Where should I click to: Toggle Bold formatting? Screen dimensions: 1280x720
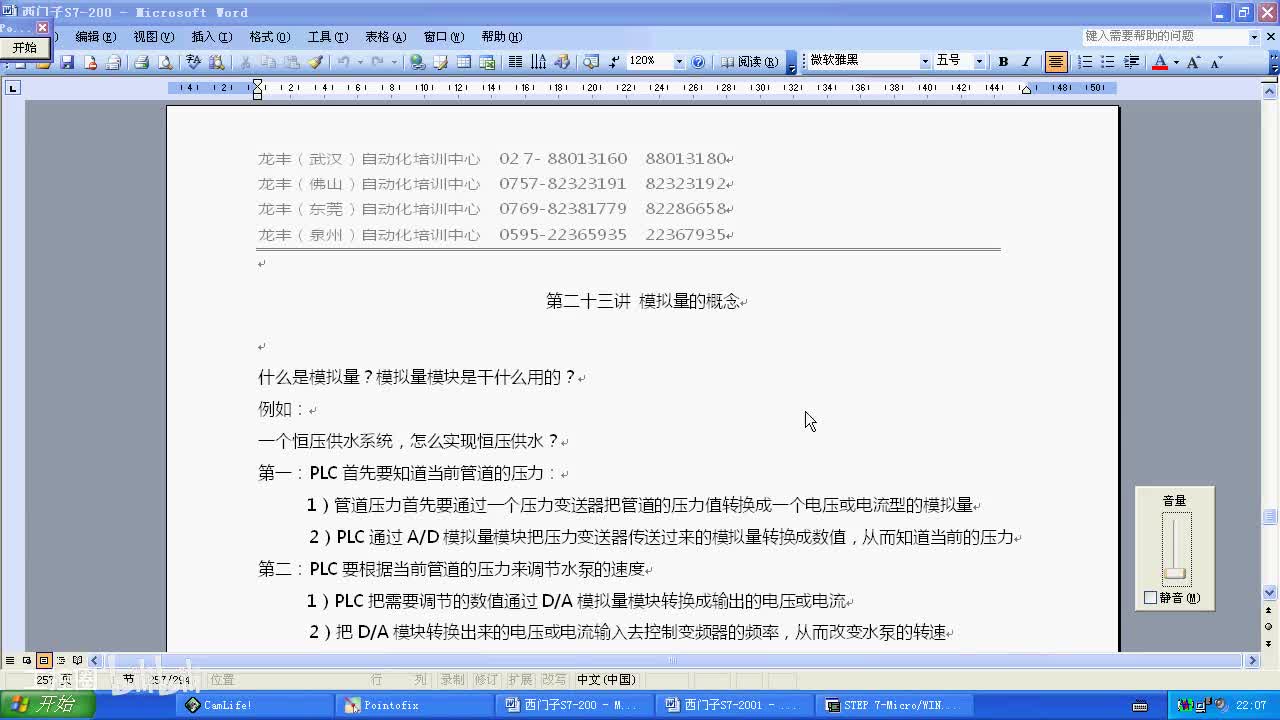[1003, 62]
